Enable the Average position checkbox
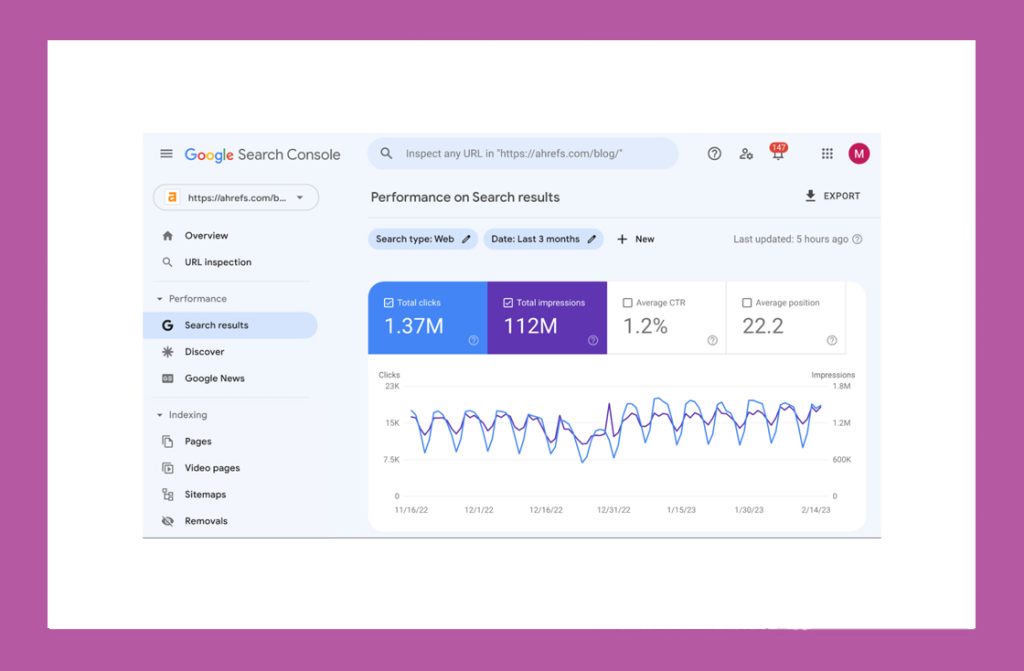Viewport: 1024px width, 671px height. pos(747,303)
